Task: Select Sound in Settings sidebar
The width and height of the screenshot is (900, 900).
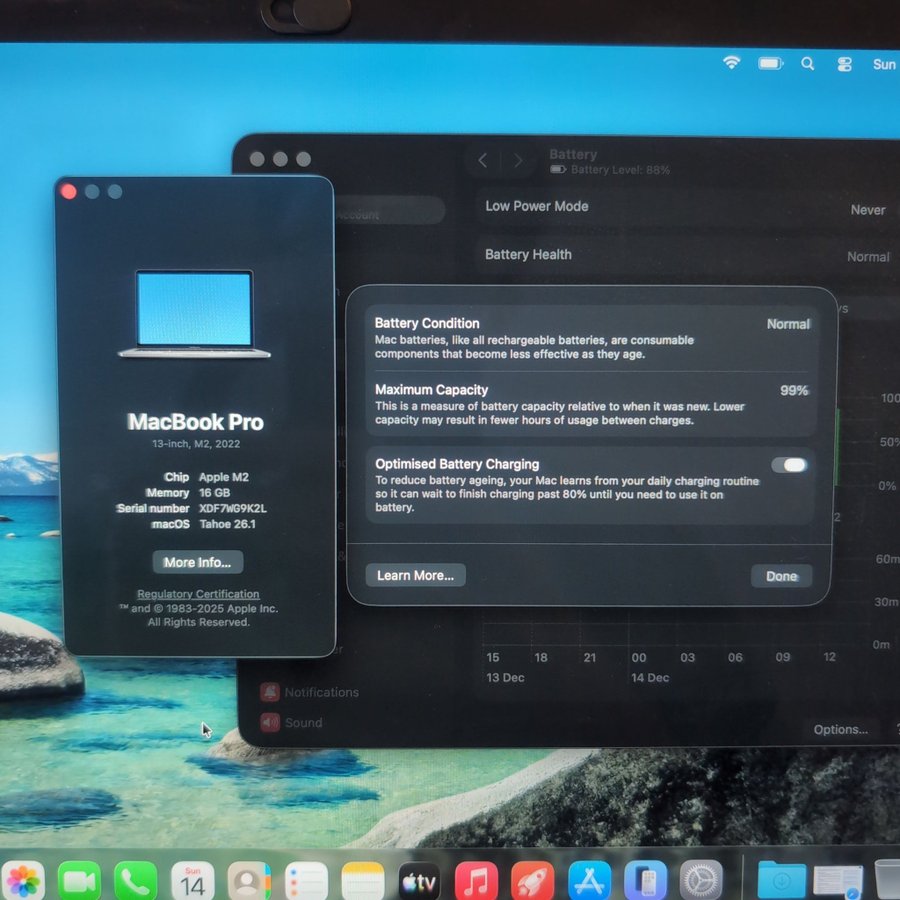Action: [x=302, y=722]
